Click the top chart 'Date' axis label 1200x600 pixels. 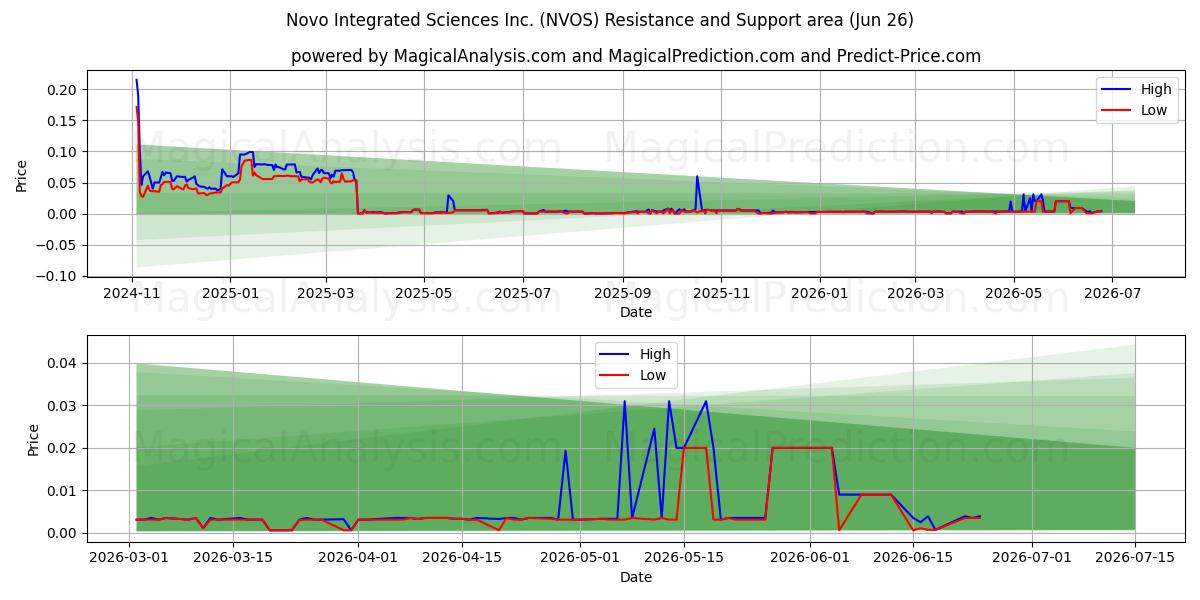(x=636, y=312)
